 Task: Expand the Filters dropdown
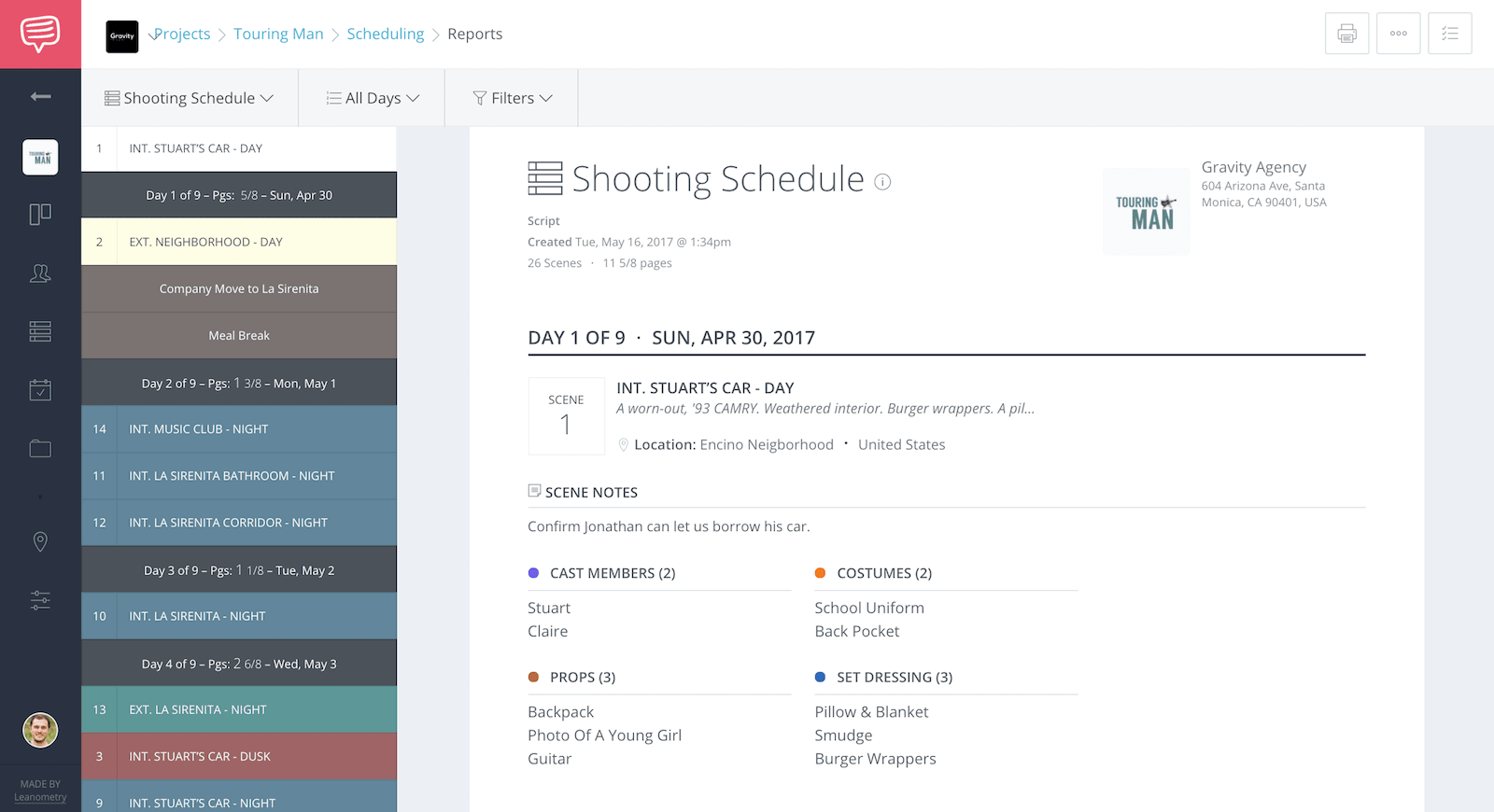(513, 98)
